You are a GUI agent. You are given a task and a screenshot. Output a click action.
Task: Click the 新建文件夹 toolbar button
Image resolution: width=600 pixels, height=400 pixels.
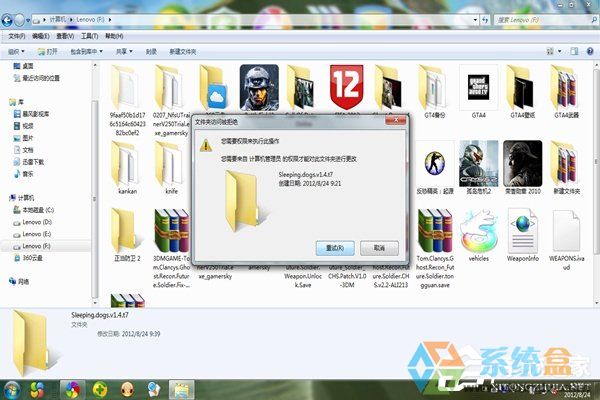coord(183,51)
